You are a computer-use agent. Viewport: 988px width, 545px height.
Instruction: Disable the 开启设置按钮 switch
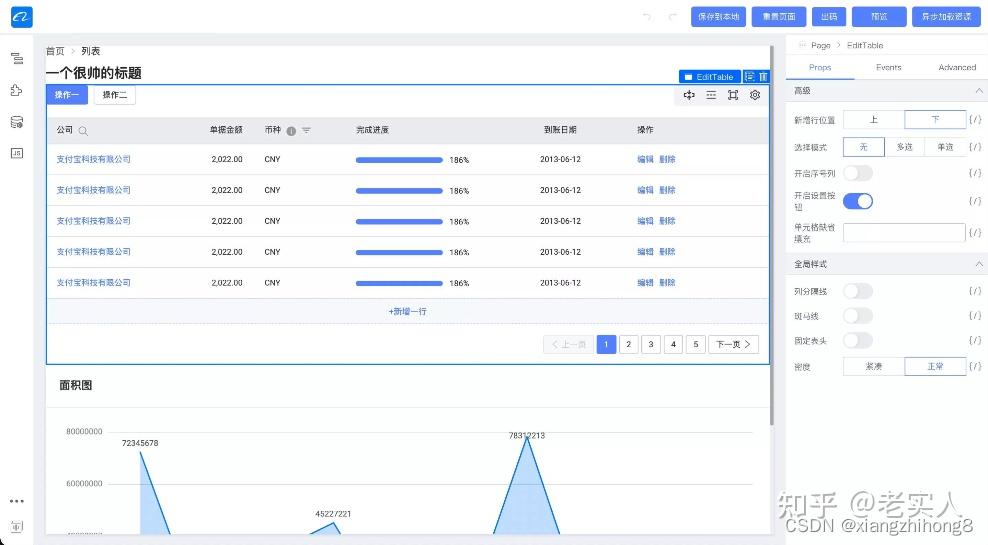(858, 201)
